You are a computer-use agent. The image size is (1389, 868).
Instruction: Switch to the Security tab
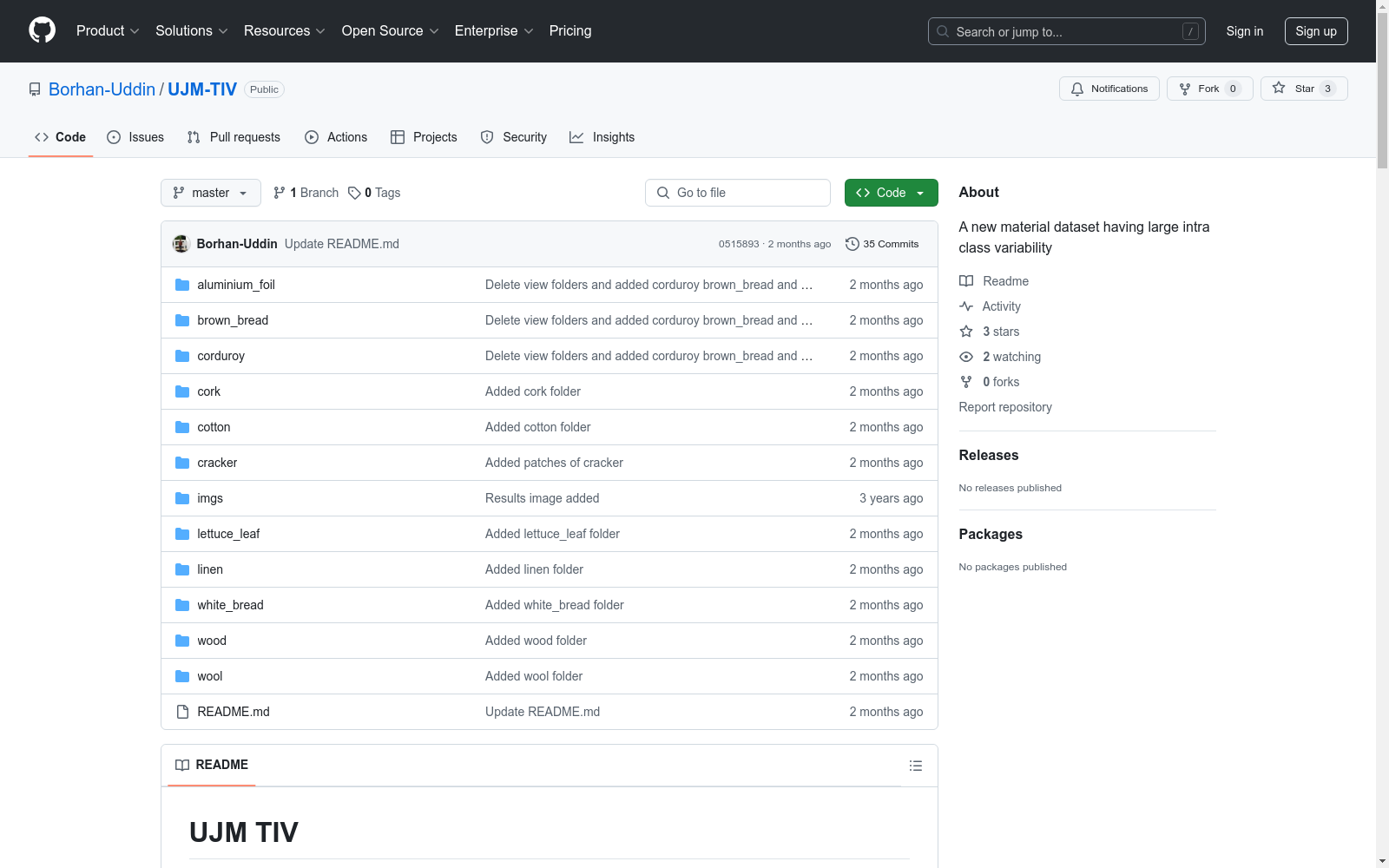coord(514,137)
